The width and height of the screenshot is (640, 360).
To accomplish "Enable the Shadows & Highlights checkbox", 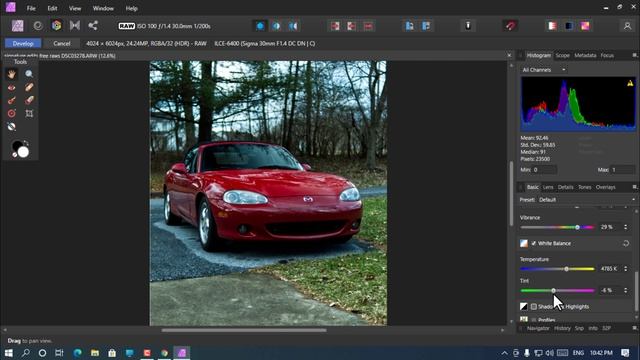I will pyautogui.click(x=533, y=307).
